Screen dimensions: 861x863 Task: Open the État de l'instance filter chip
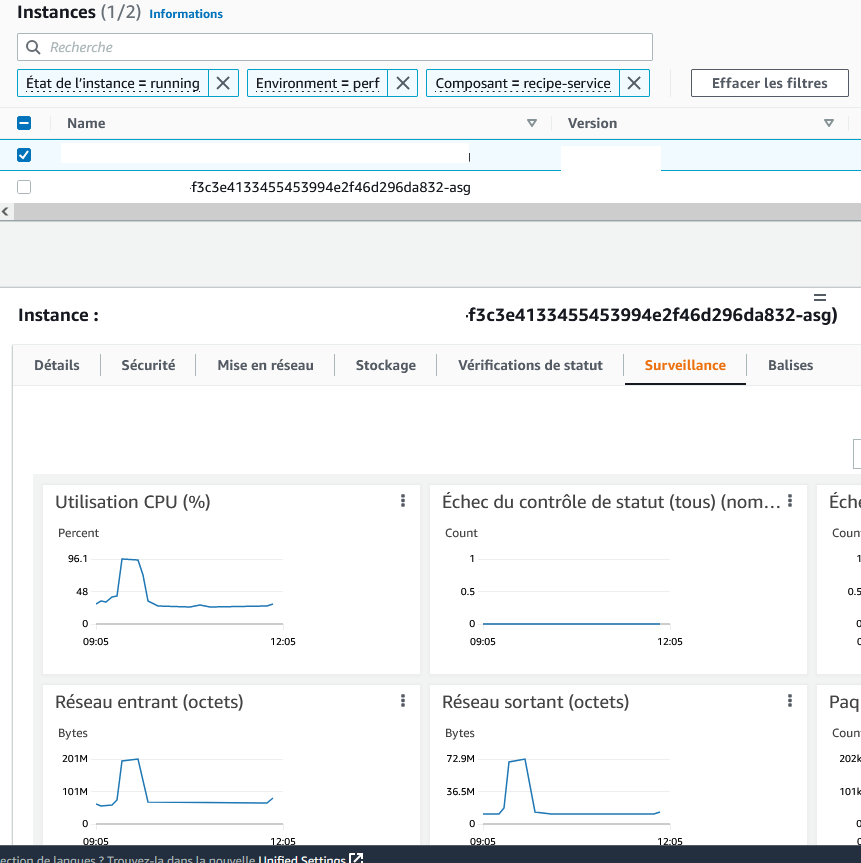point(110,83)
